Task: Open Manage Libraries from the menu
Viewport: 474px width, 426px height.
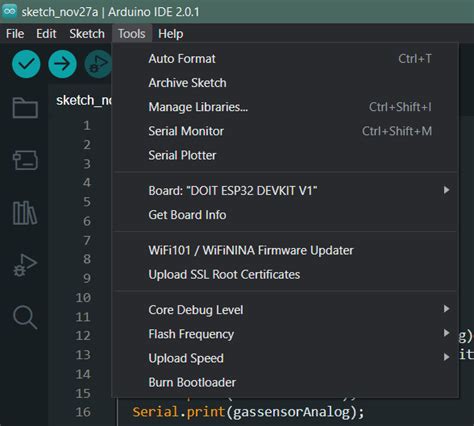Action: click(x=285, y=107)
